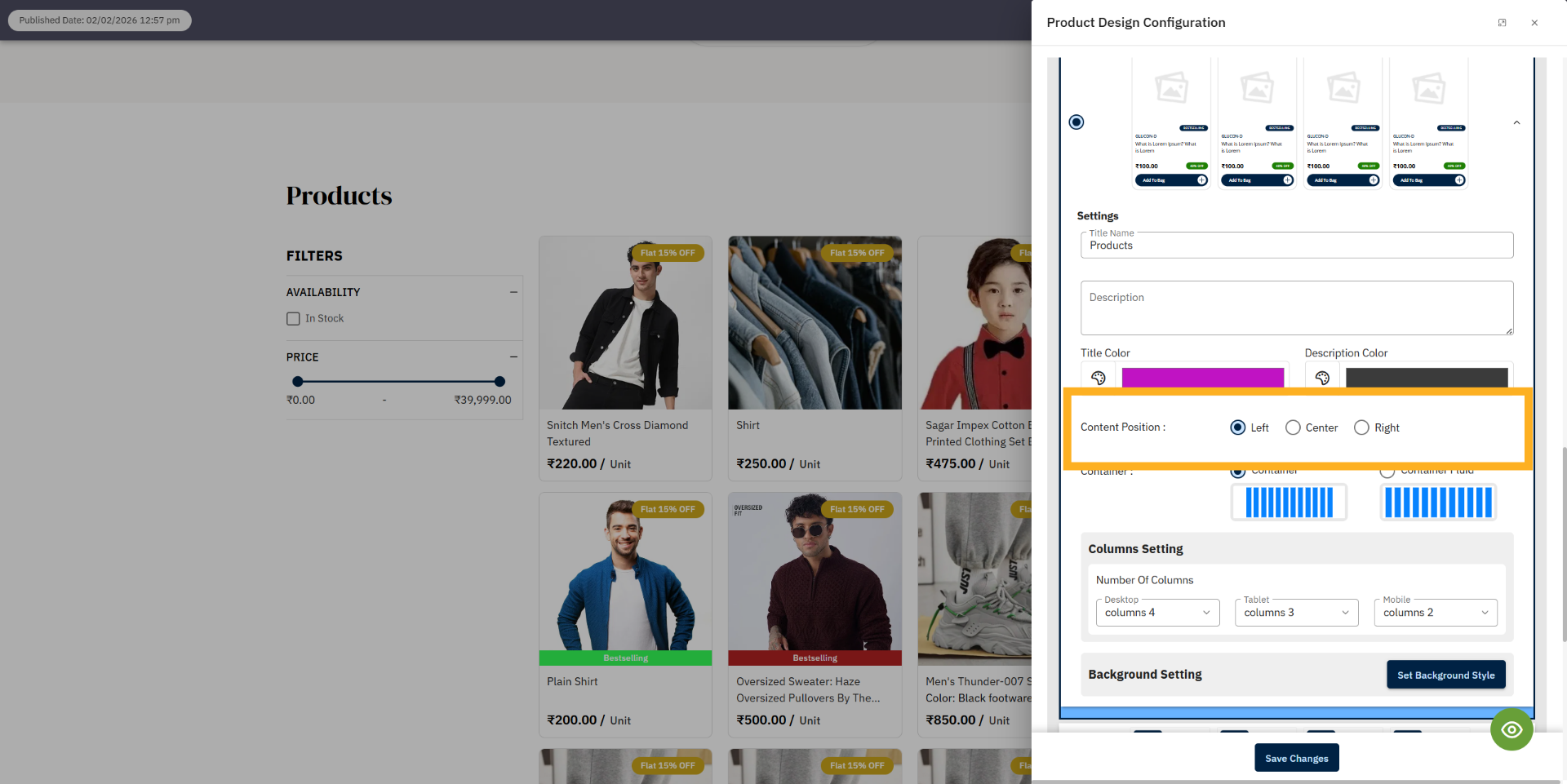Collapse the Availability filter section
Screen dimensions: 1567x784
point(513,292)
